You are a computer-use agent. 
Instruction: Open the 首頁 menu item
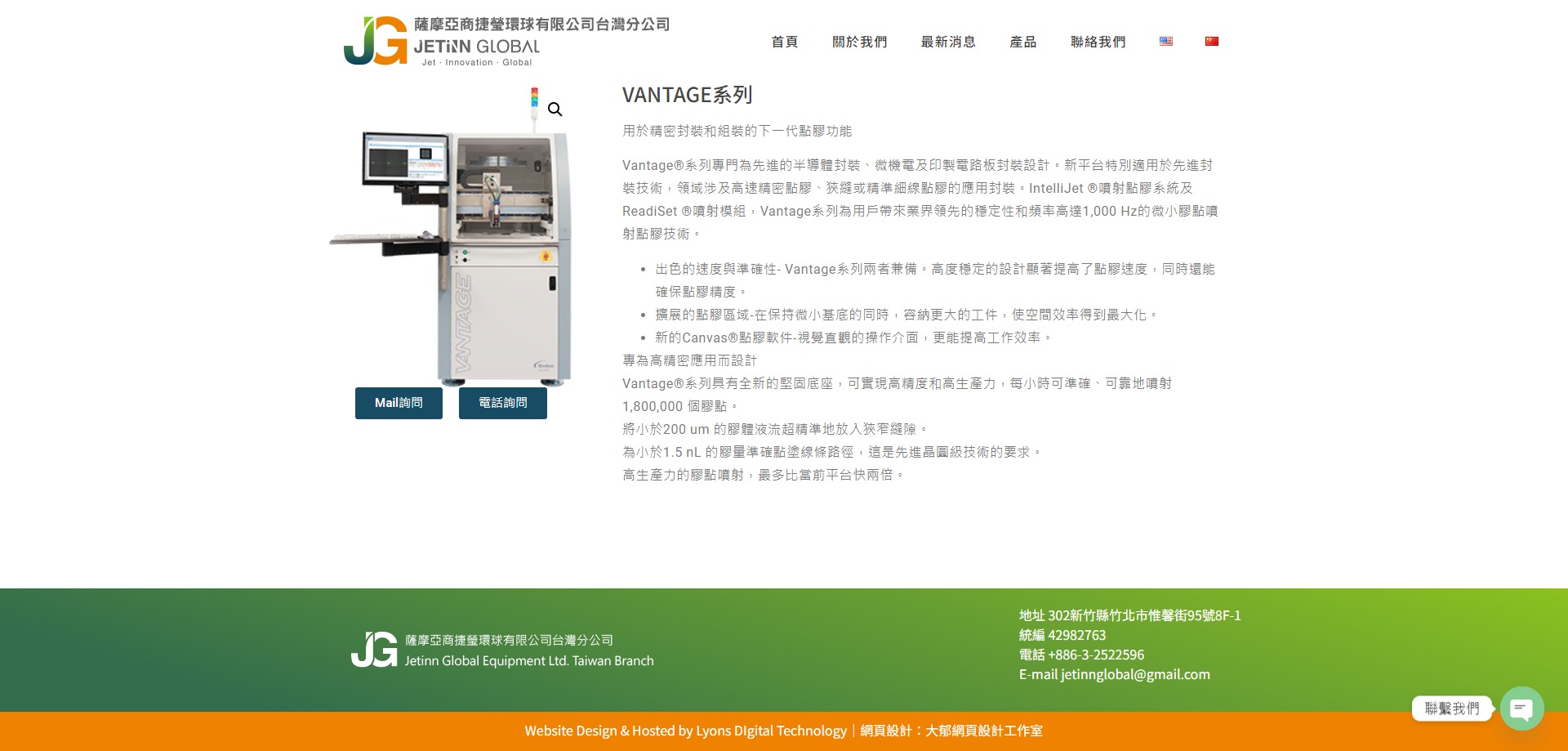pyautogui.click(x=784, y=42)
